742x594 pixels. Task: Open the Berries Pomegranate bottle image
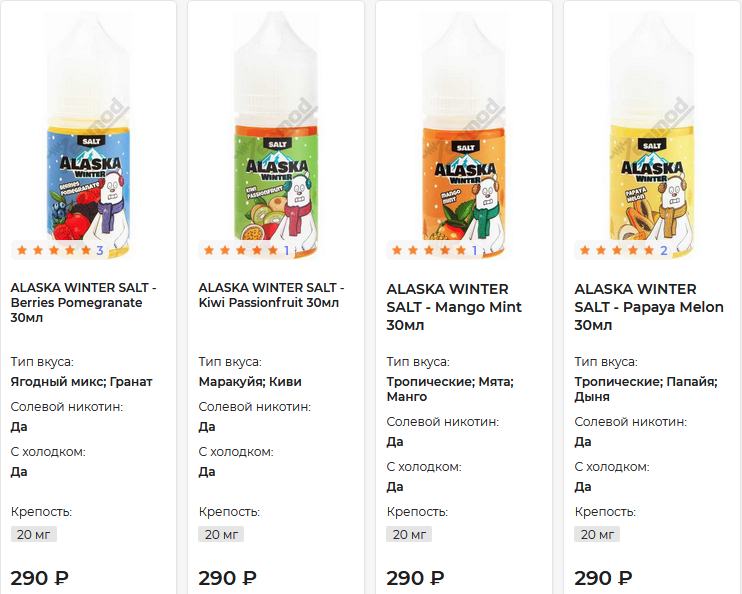tap(88, 135)
